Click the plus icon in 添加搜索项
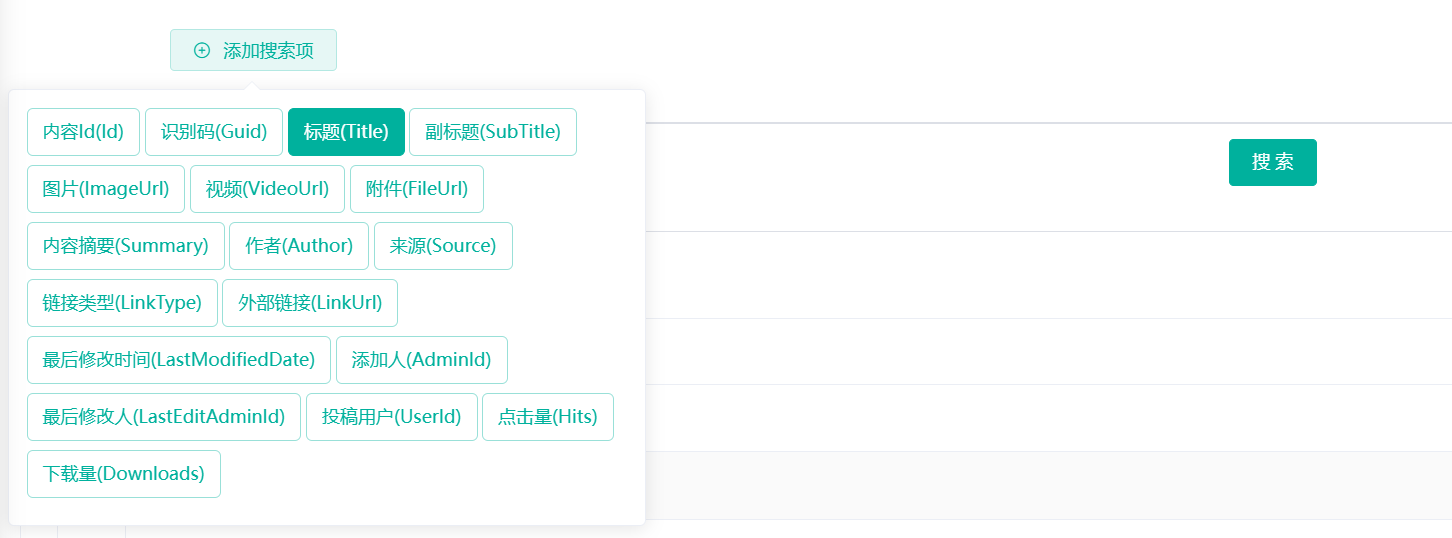 pyautogui.click(x=202, y=51)
